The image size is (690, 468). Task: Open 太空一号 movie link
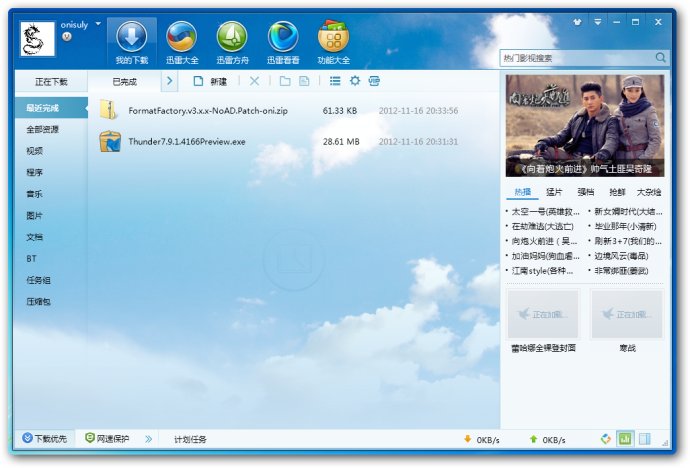click(545, 212)
